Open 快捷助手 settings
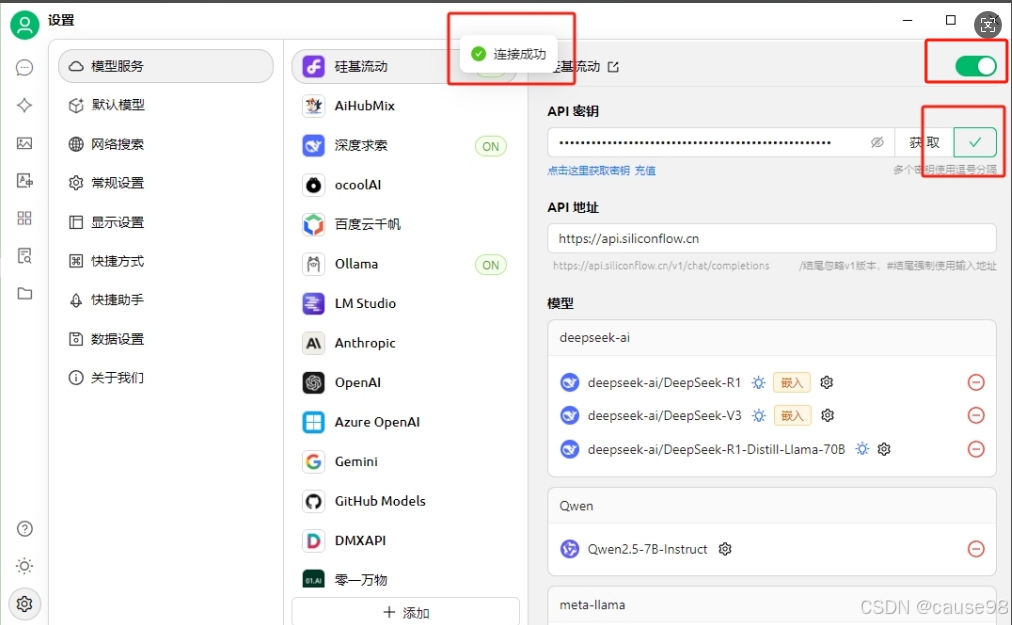 (166, 300)
